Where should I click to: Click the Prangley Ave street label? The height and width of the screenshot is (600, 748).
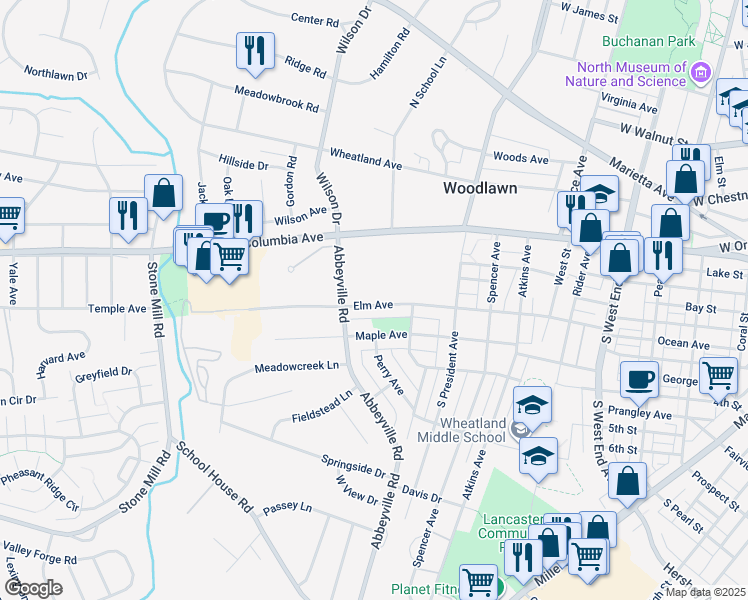[x=640, y=412]
